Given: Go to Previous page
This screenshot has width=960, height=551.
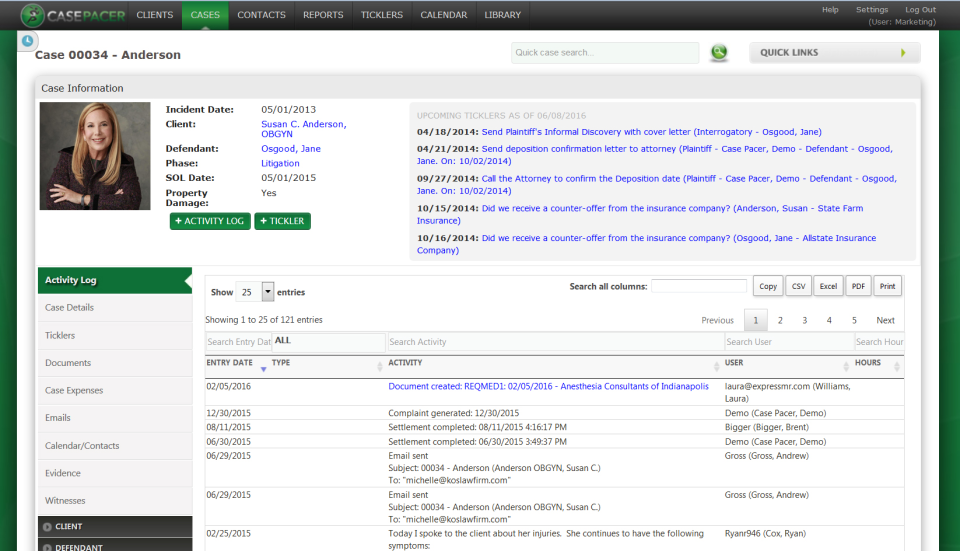Looking at the screenshot, I should [718, 320].
